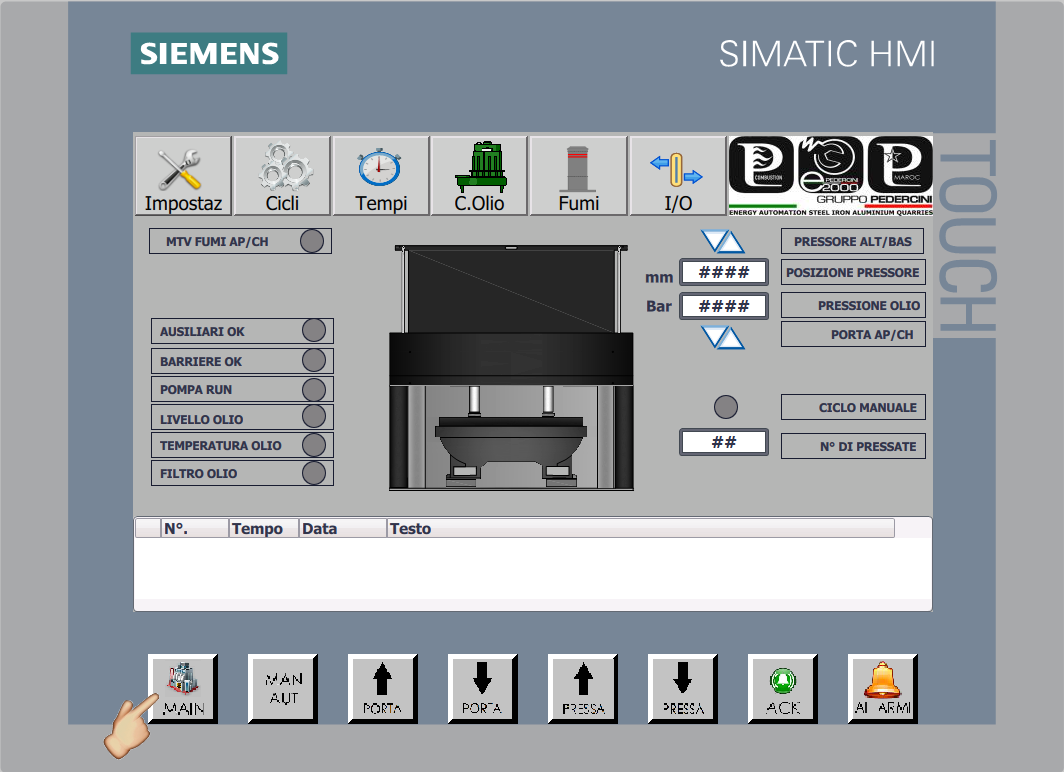1064x772 pixels.
Task: Open the Fumi chimney screen
Action: click(x=578, y=176)
